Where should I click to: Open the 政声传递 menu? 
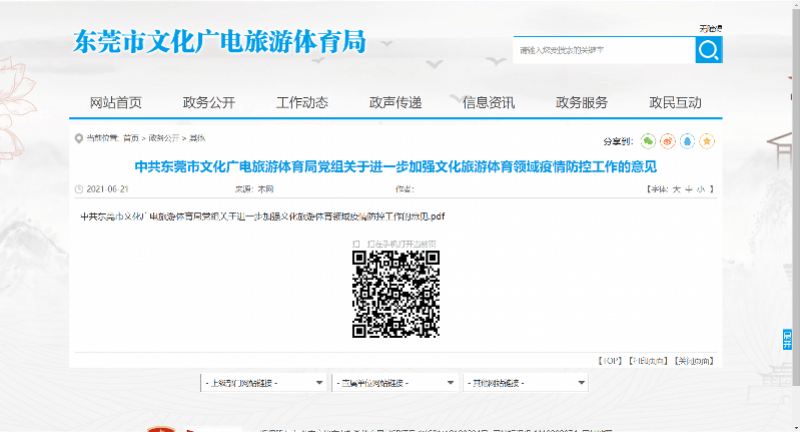(395, 103)
